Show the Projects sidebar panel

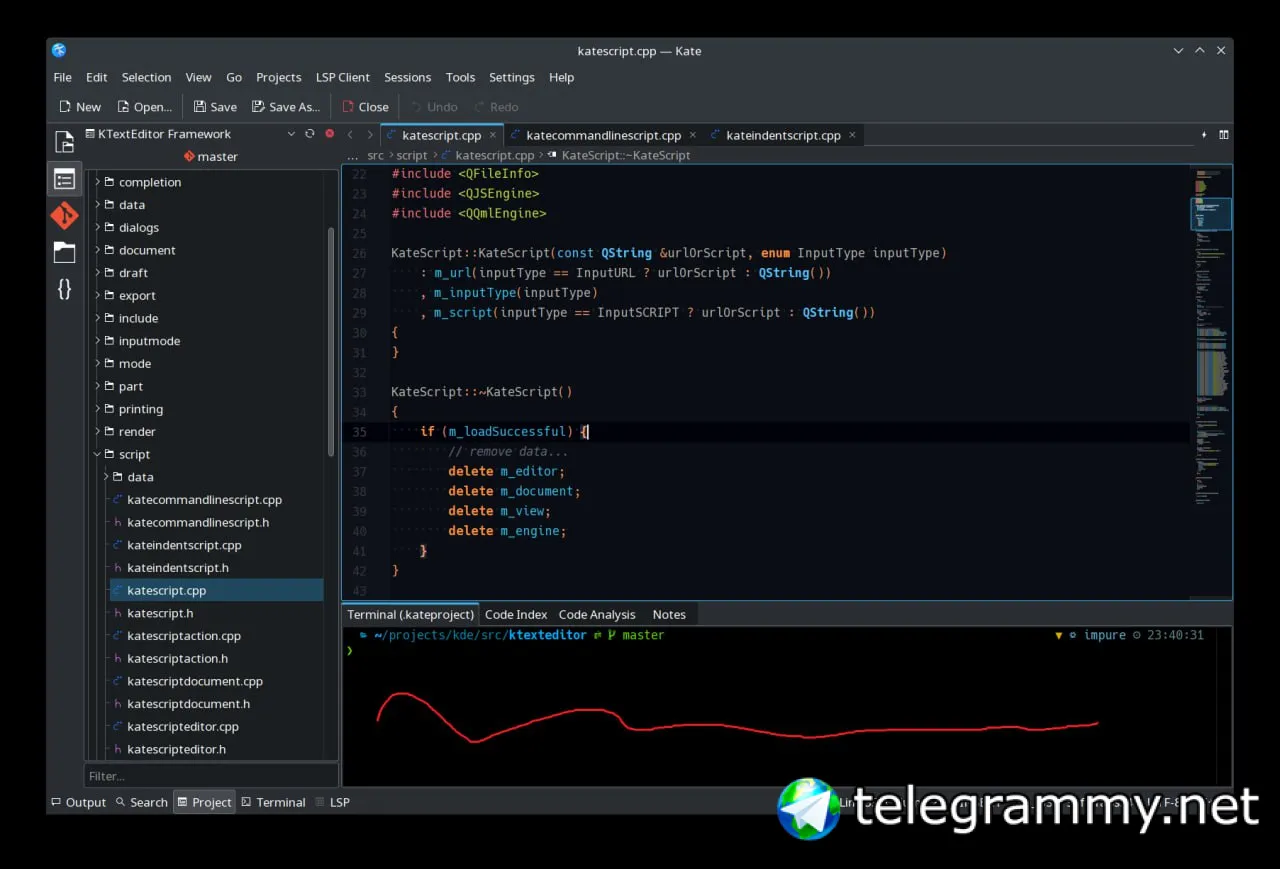pyautogui.click(x=64, y=179)
